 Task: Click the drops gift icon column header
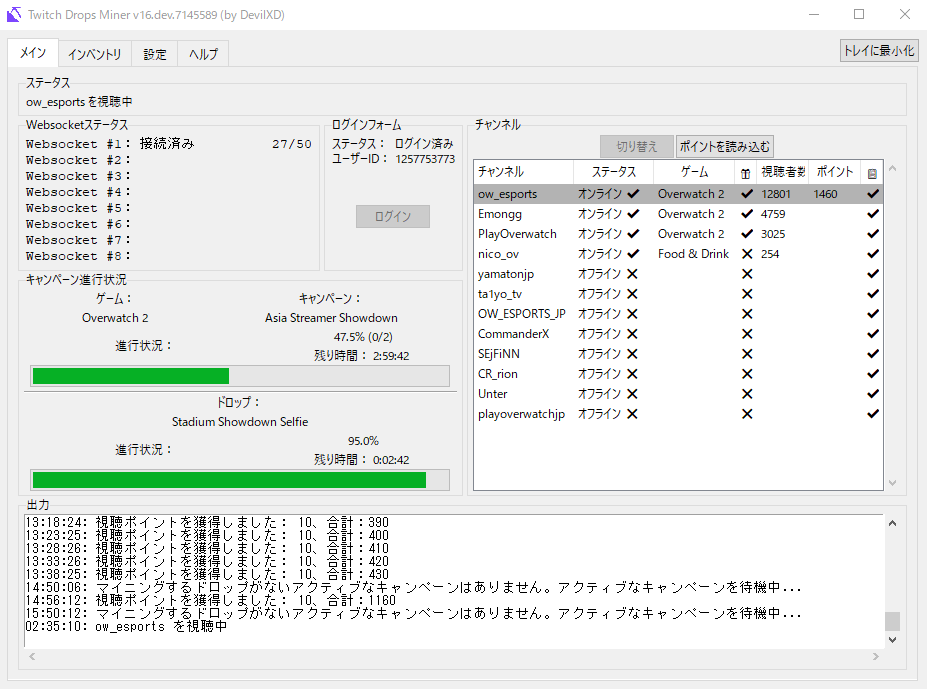(746, 173)
